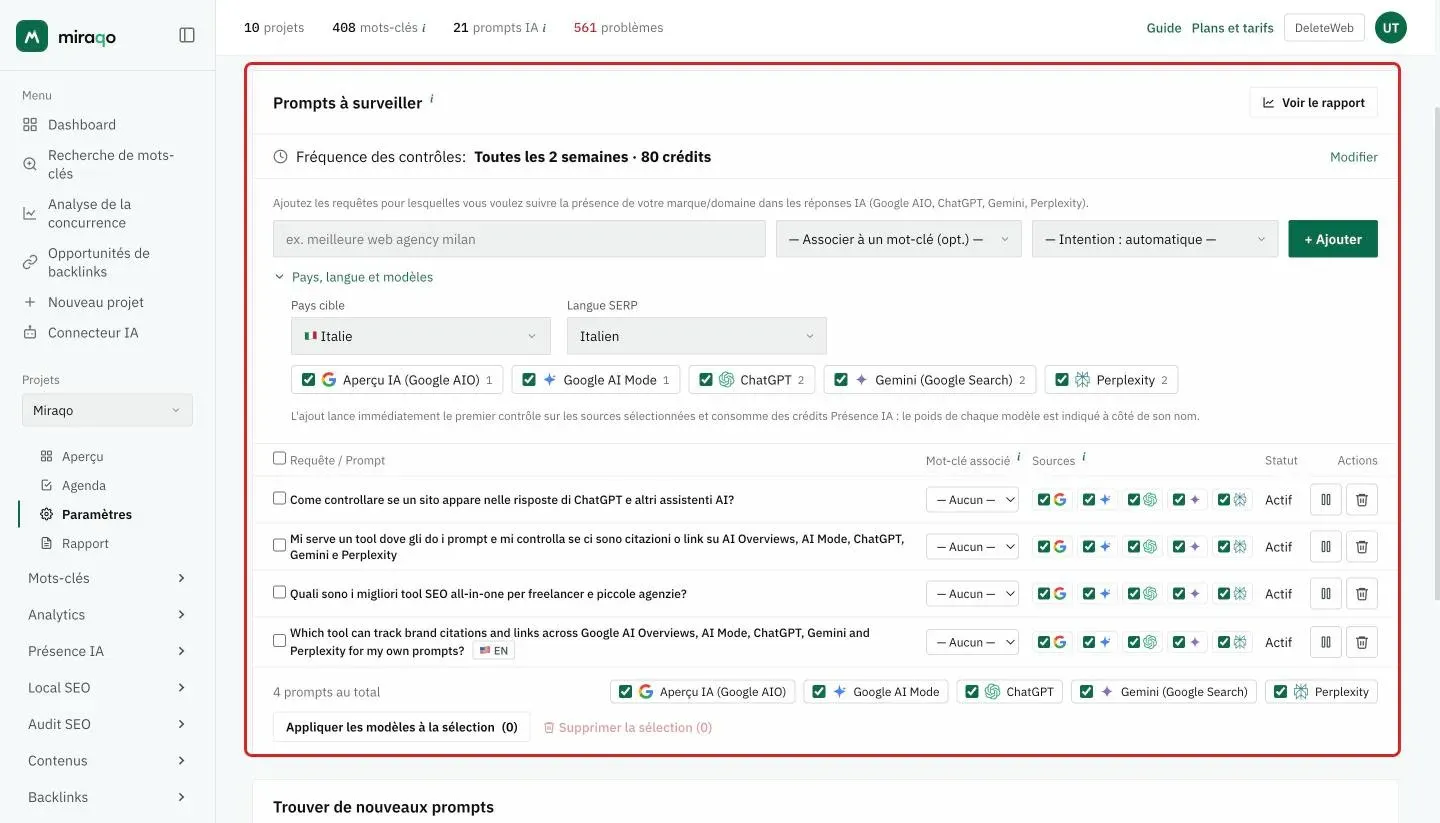This screenshot has height=823, width=1440.
Task: Click info icon beside Sources column header
Action: click(1084, 457)
